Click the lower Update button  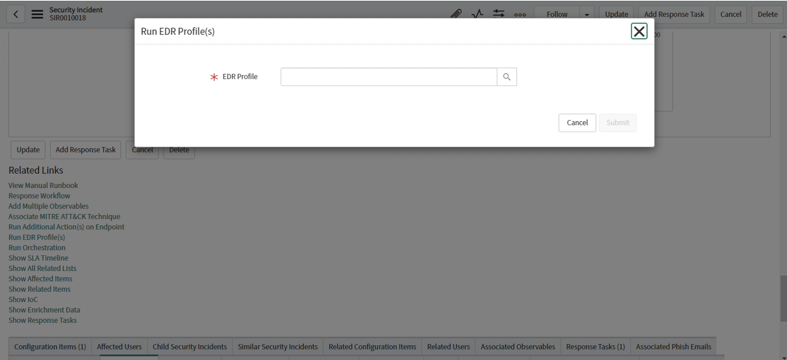click(x=28, y=150)
